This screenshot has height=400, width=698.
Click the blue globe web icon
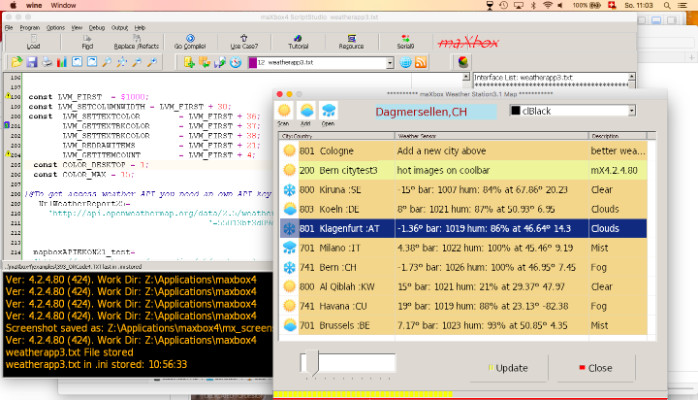tap(406, 62)
